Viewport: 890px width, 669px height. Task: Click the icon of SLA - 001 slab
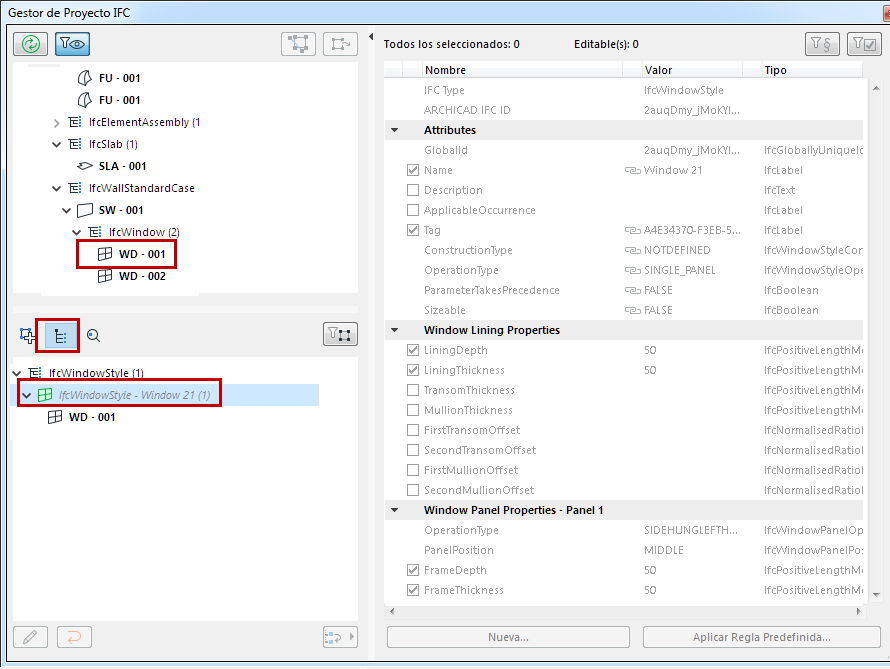tap(85, 166)
